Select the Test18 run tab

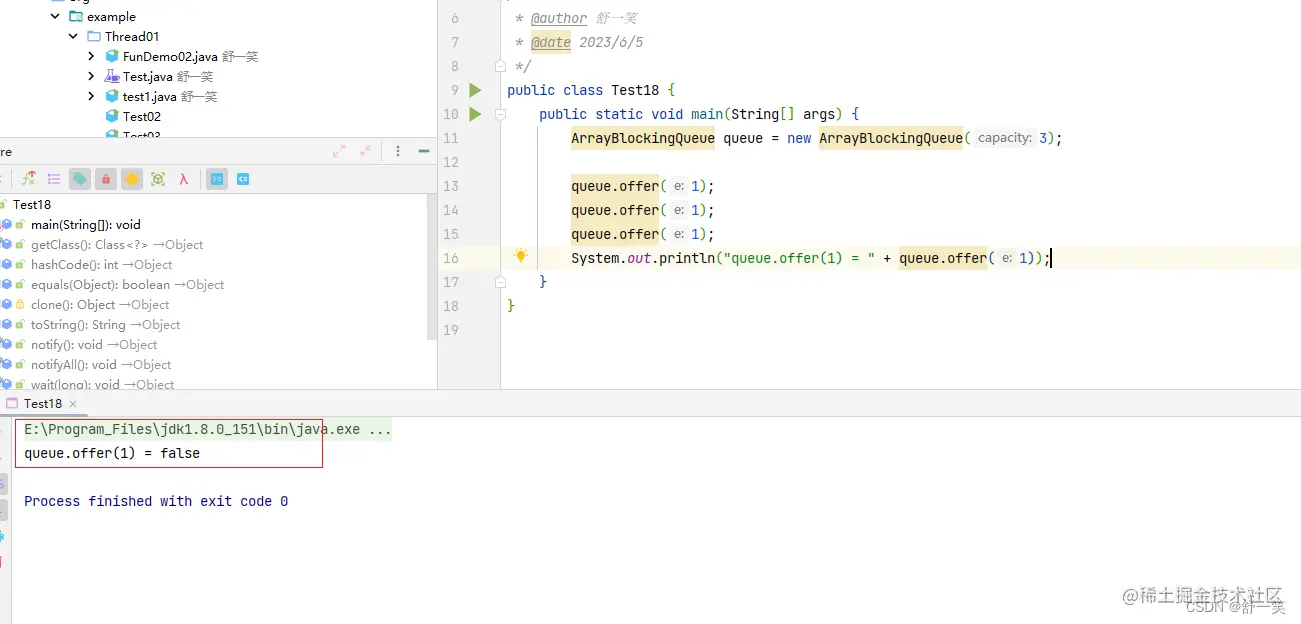(43, 404)
